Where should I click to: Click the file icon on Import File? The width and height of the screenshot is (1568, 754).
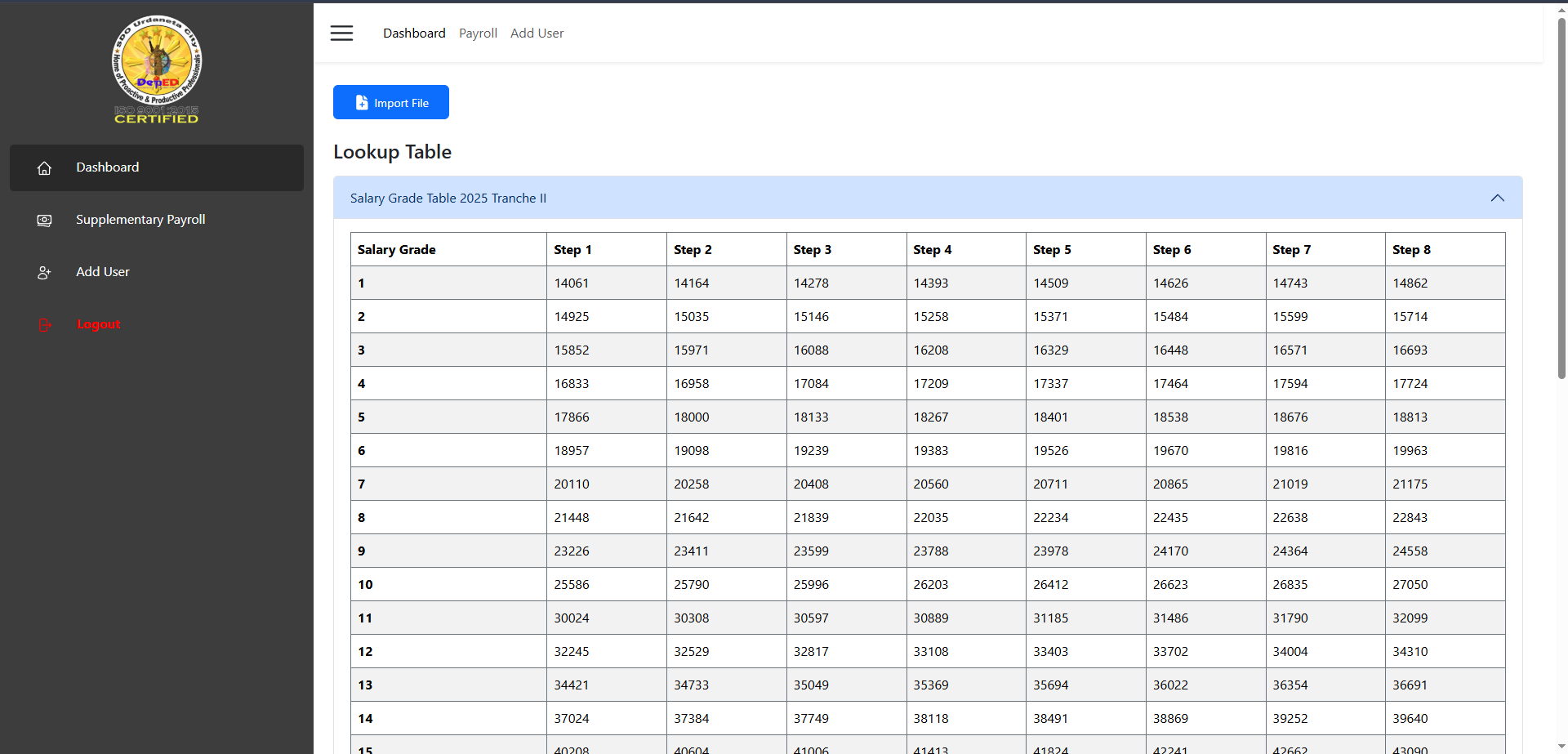click(x=362, y=103)
